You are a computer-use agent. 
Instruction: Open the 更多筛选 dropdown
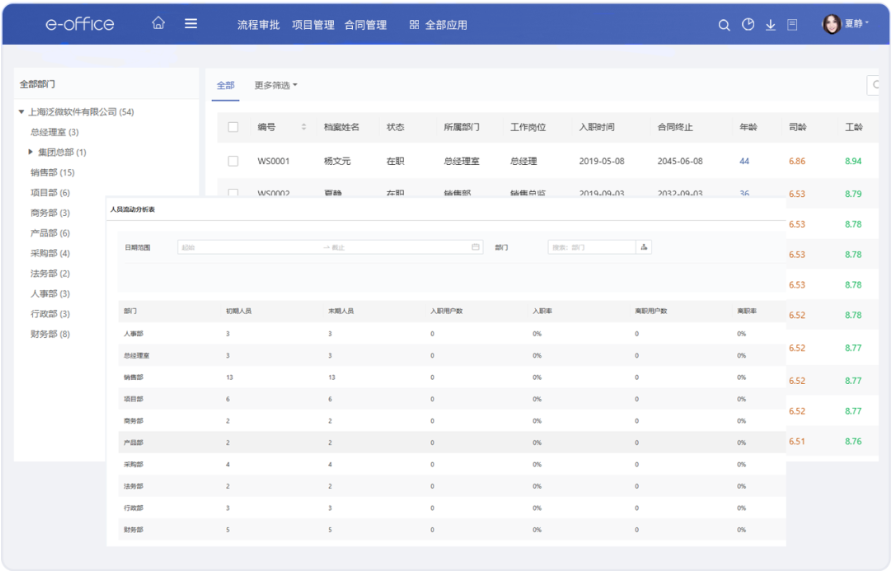point(276,86)
